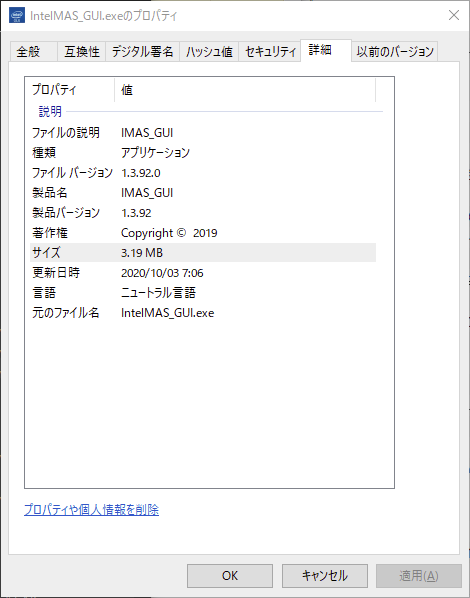Click the value 1.3.92.0
The height and width of the screenshot is (598, 470).
point(141,173)
